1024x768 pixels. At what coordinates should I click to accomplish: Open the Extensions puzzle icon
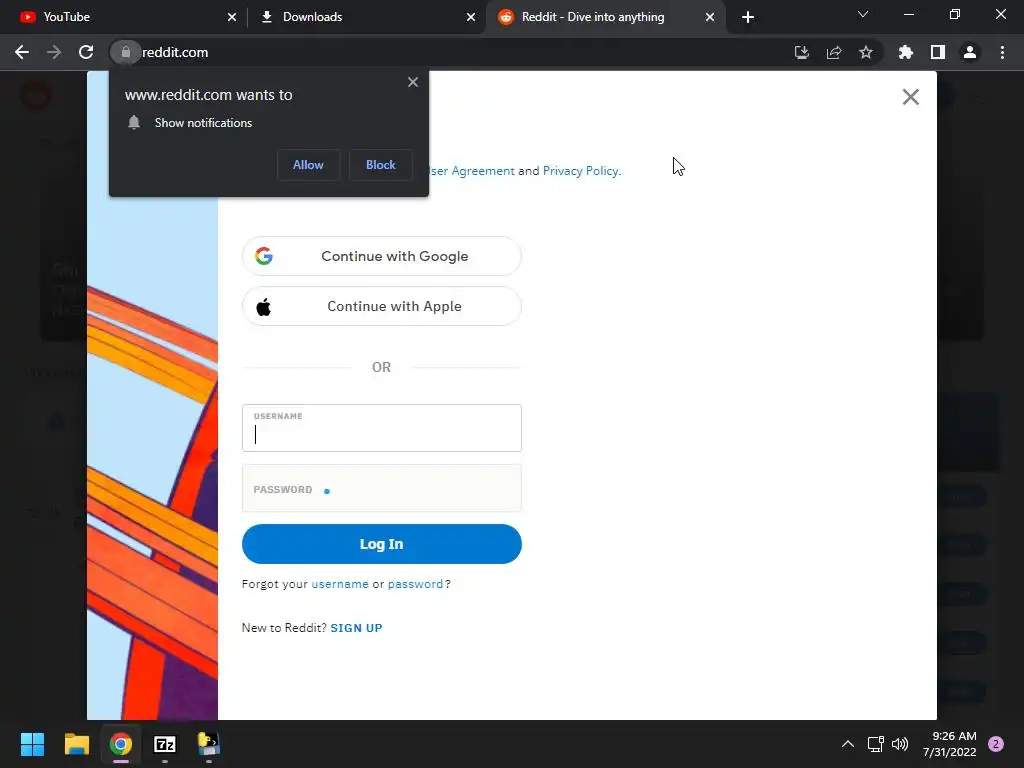tap(906, 52)
